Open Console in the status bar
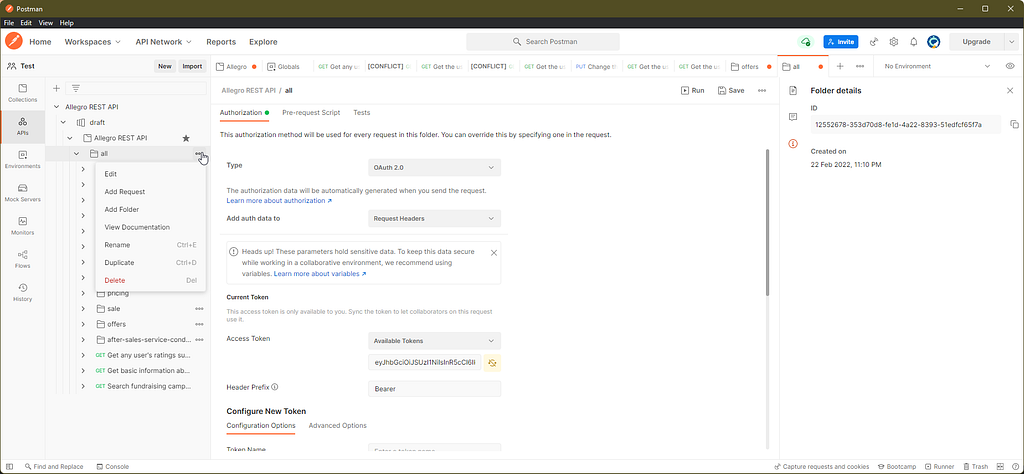The image size is (1024, 474). tap(113, 467)
